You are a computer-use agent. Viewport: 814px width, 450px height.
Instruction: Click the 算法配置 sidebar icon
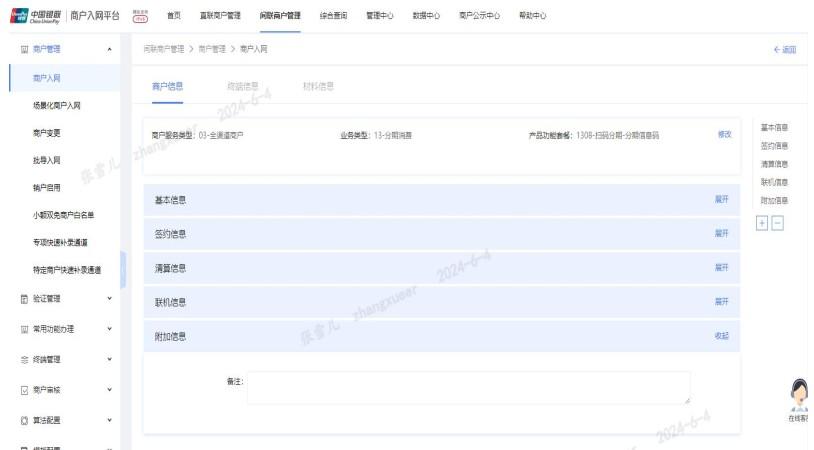(24, 420)
